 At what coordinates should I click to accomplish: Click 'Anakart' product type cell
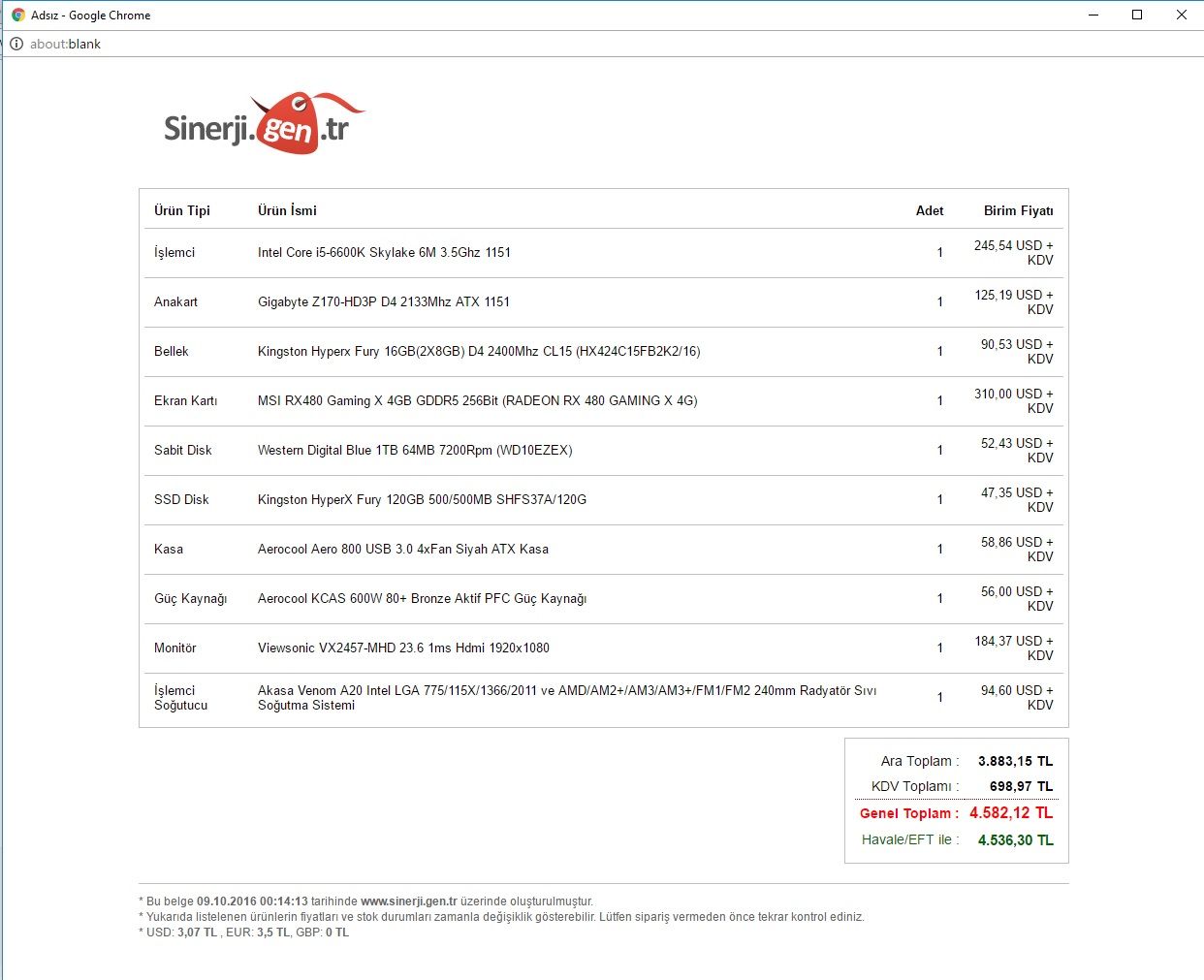point(175,301)
